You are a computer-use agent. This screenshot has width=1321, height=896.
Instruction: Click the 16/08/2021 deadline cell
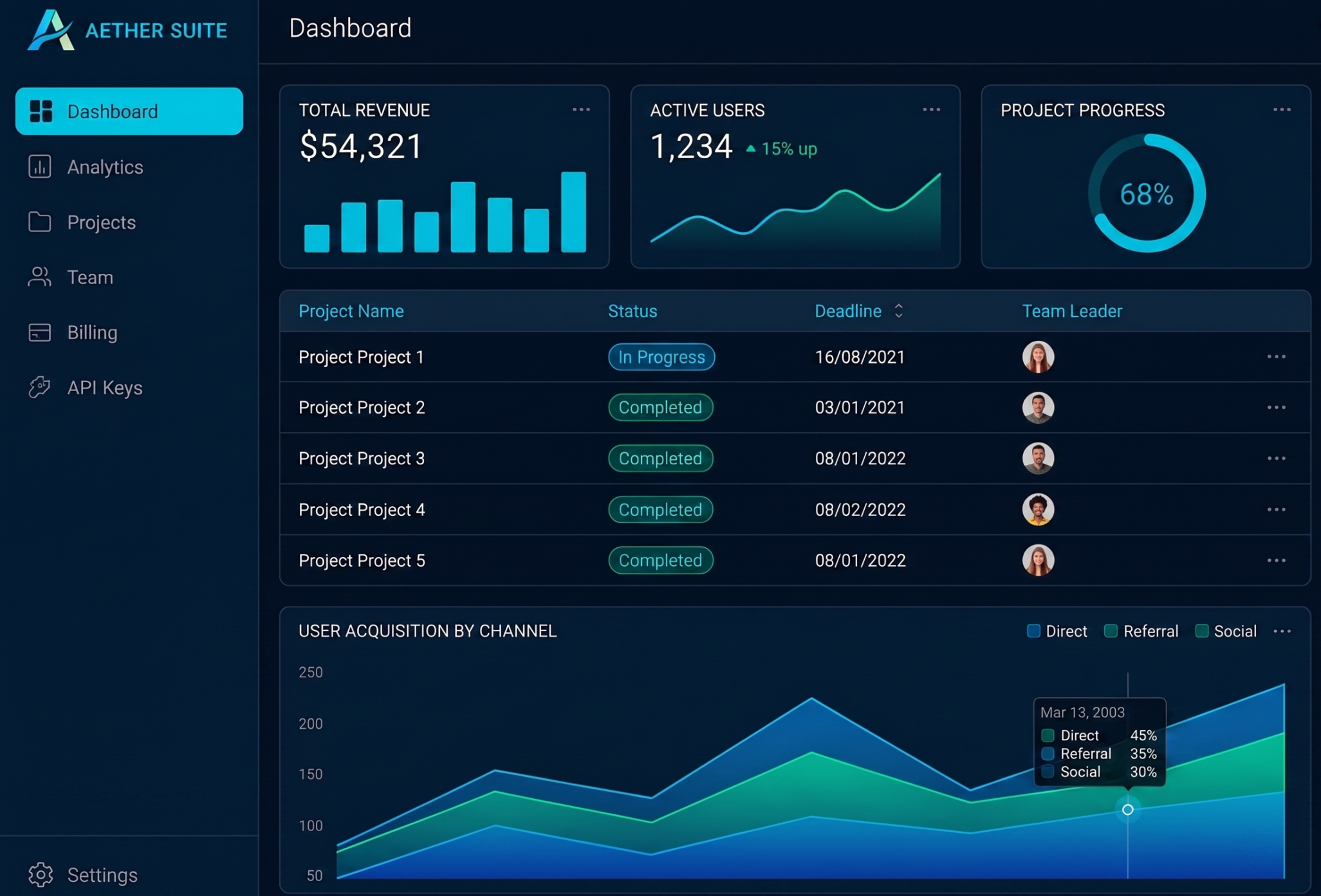[x=860, y=358]
